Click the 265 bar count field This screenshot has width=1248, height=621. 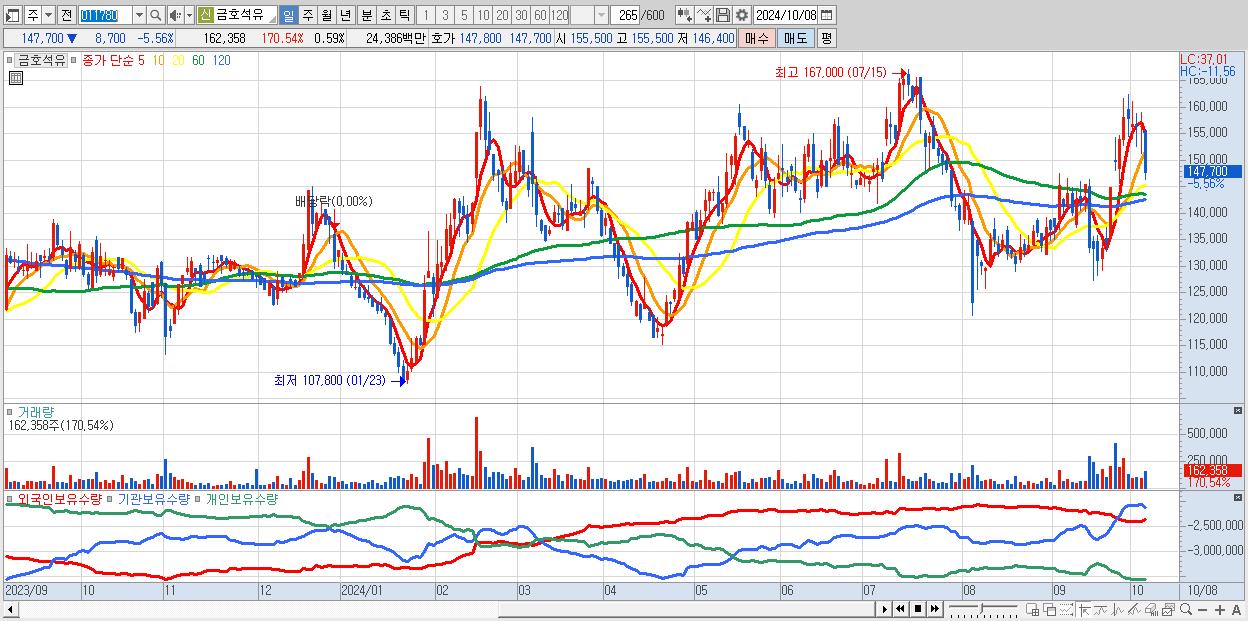(626, 16)
